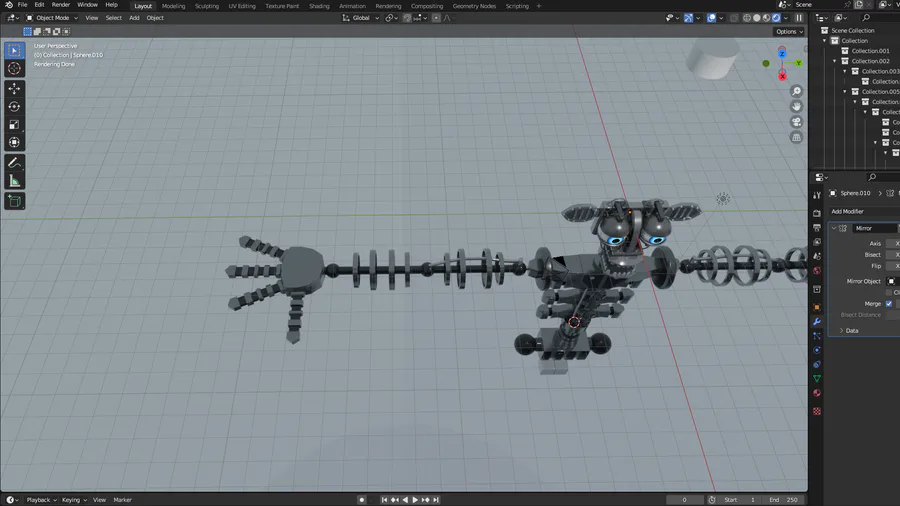Open the Object Constraints properties tab
This screenshot has width=900, height=506.
click(x=817, y=365)
